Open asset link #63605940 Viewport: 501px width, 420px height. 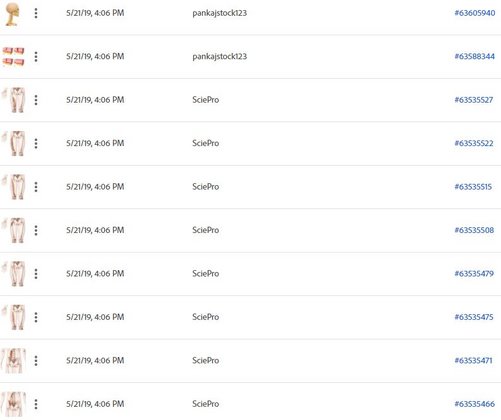tap(475, 13)
